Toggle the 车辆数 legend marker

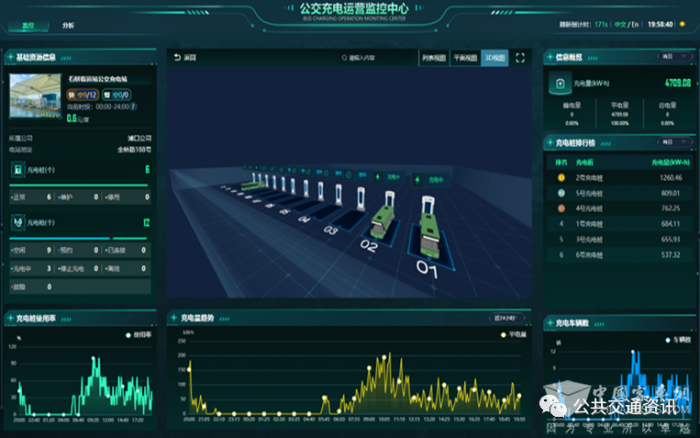(670, 341)
